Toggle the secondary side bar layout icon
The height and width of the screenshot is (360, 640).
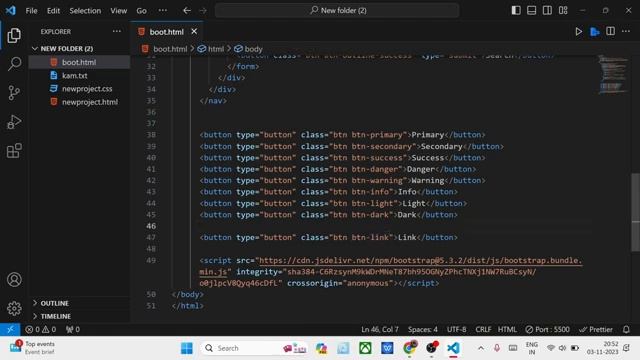(547, 10)
